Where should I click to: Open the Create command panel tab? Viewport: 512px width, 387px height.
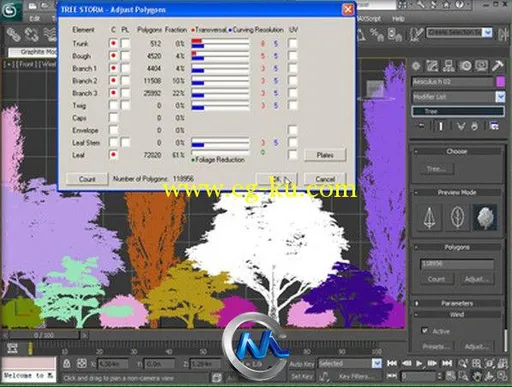416,66
